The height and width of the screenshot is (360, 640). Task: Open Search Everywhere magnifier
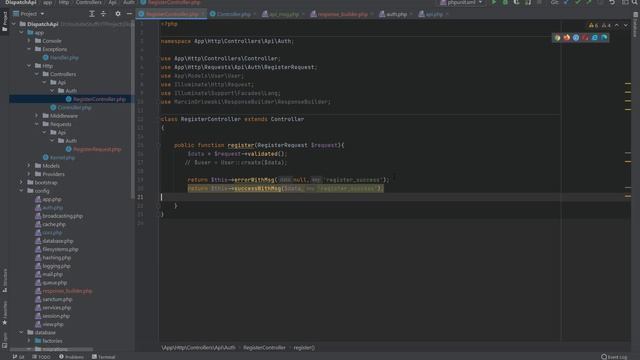(635, 2)
